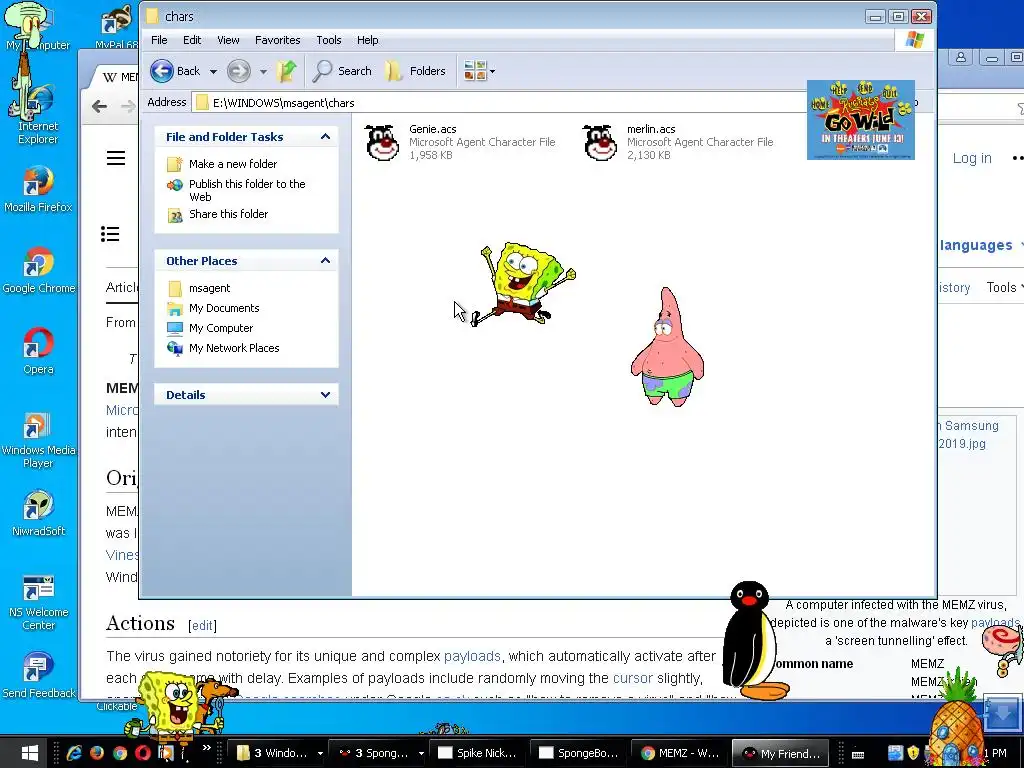This screenshot has height=768, width=1024.
Task: Click the Patrick Star agent character
Action: coord(667,347)
